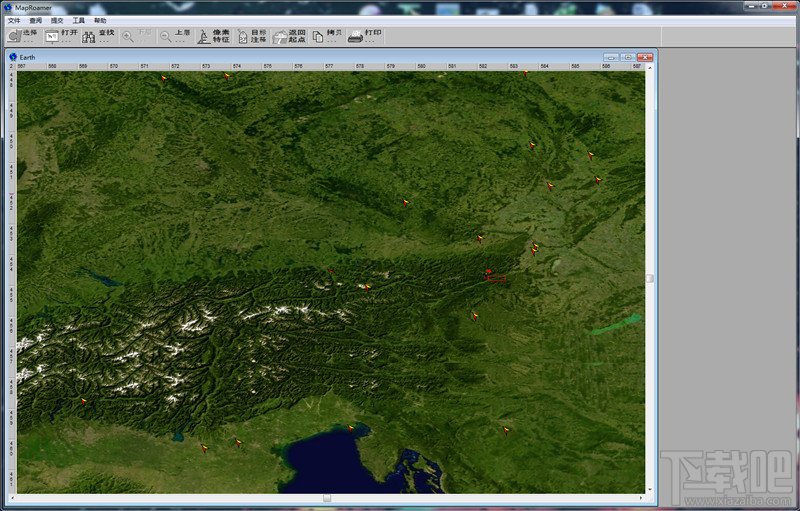Screen dimensions: 800x511
Task: Click the 返回起点 return-to-origin icon
Action: [281, 36]
